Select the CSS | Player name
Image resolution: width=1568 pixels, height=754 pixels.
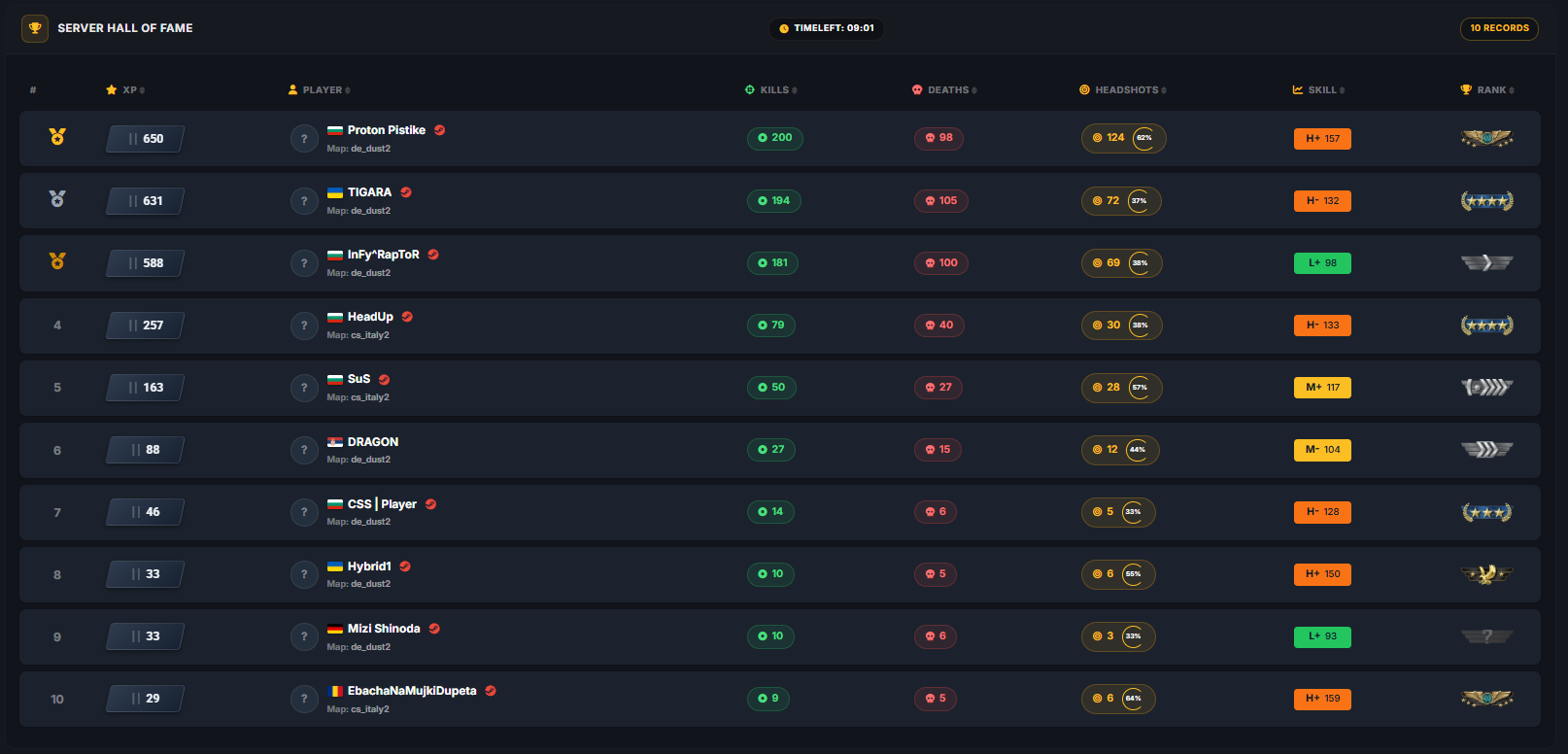click(x=382, y=504)
